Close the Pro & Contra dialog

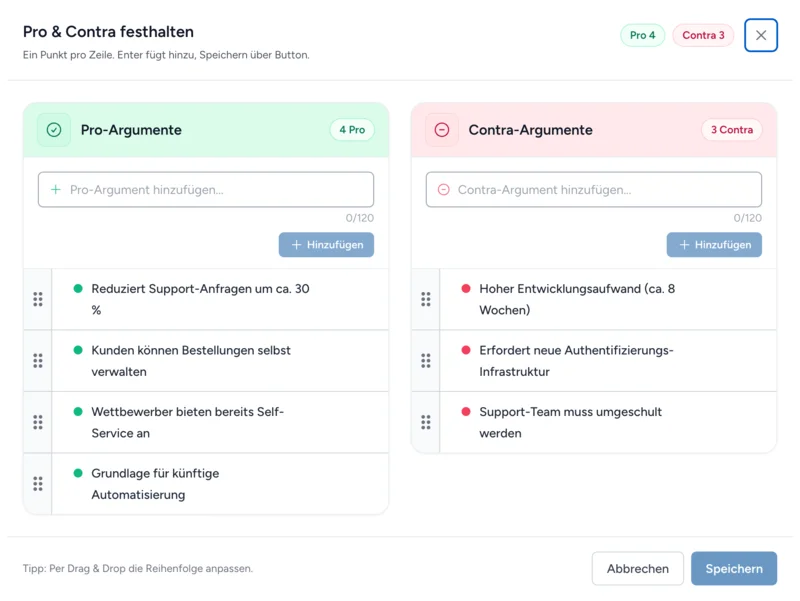[761, 36]
